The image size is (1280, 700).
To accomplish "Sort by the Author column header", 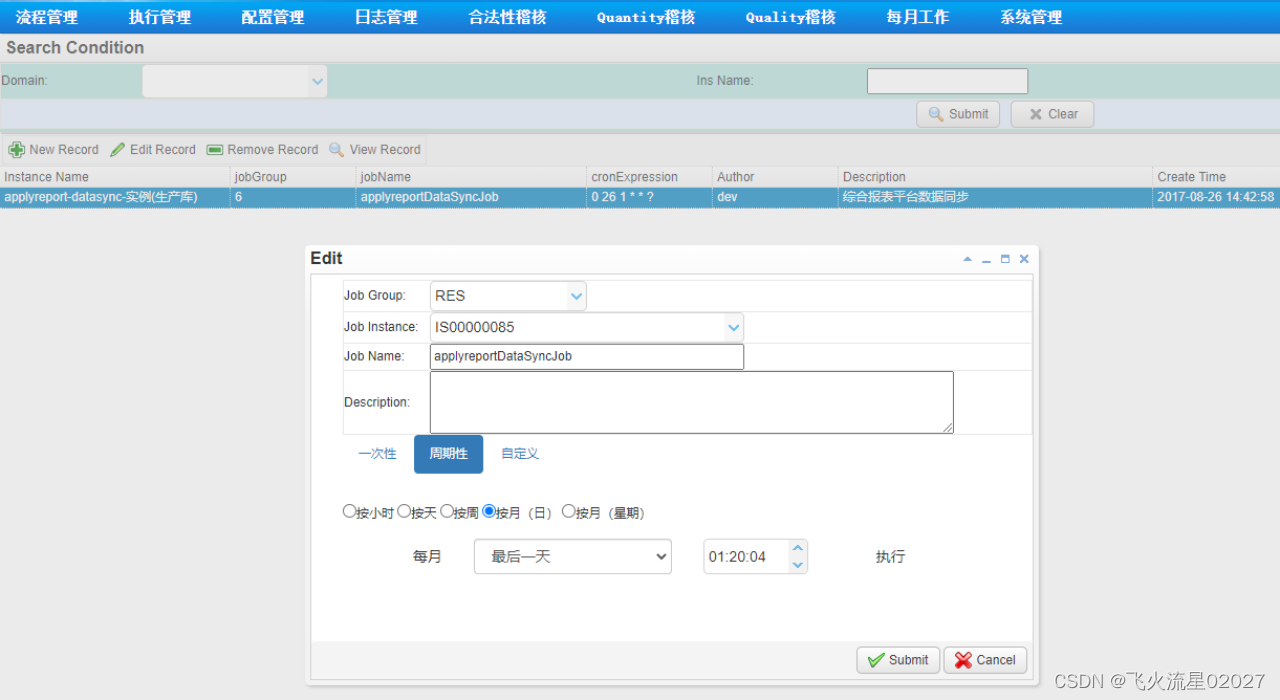I will coord(776,177).
